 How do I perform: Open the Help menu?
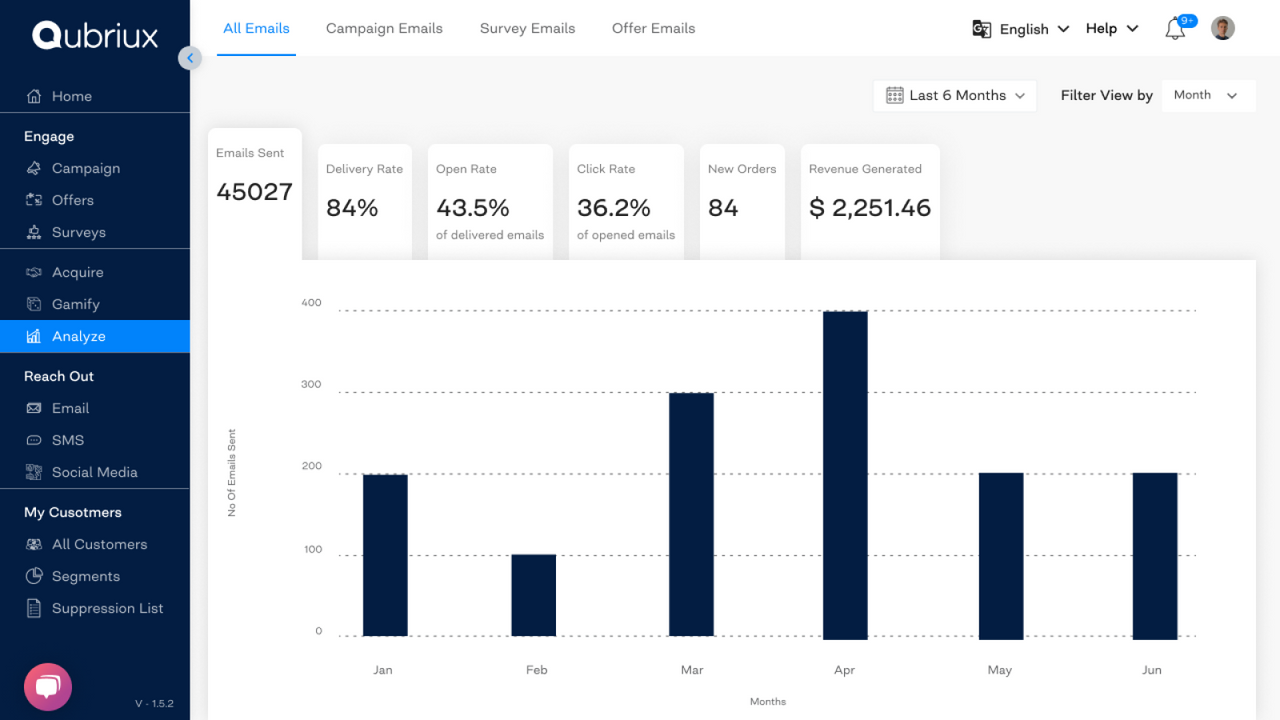pyautogui.click(x=1110, y=28)
